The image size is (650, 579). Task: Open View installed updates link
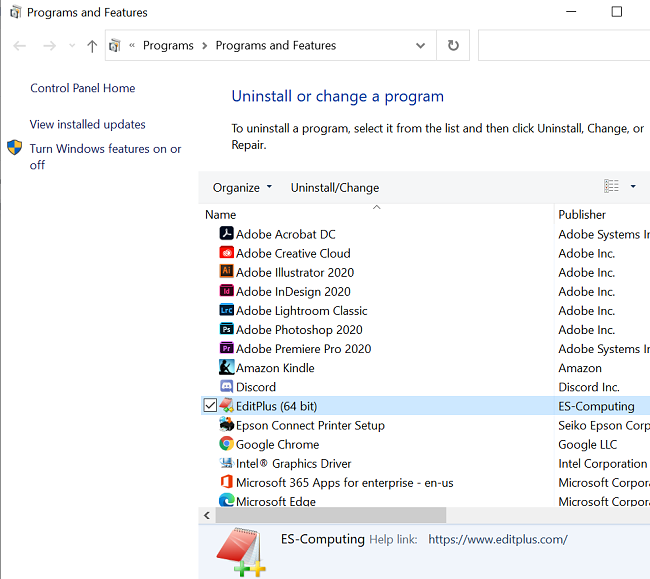coord(87,124)
